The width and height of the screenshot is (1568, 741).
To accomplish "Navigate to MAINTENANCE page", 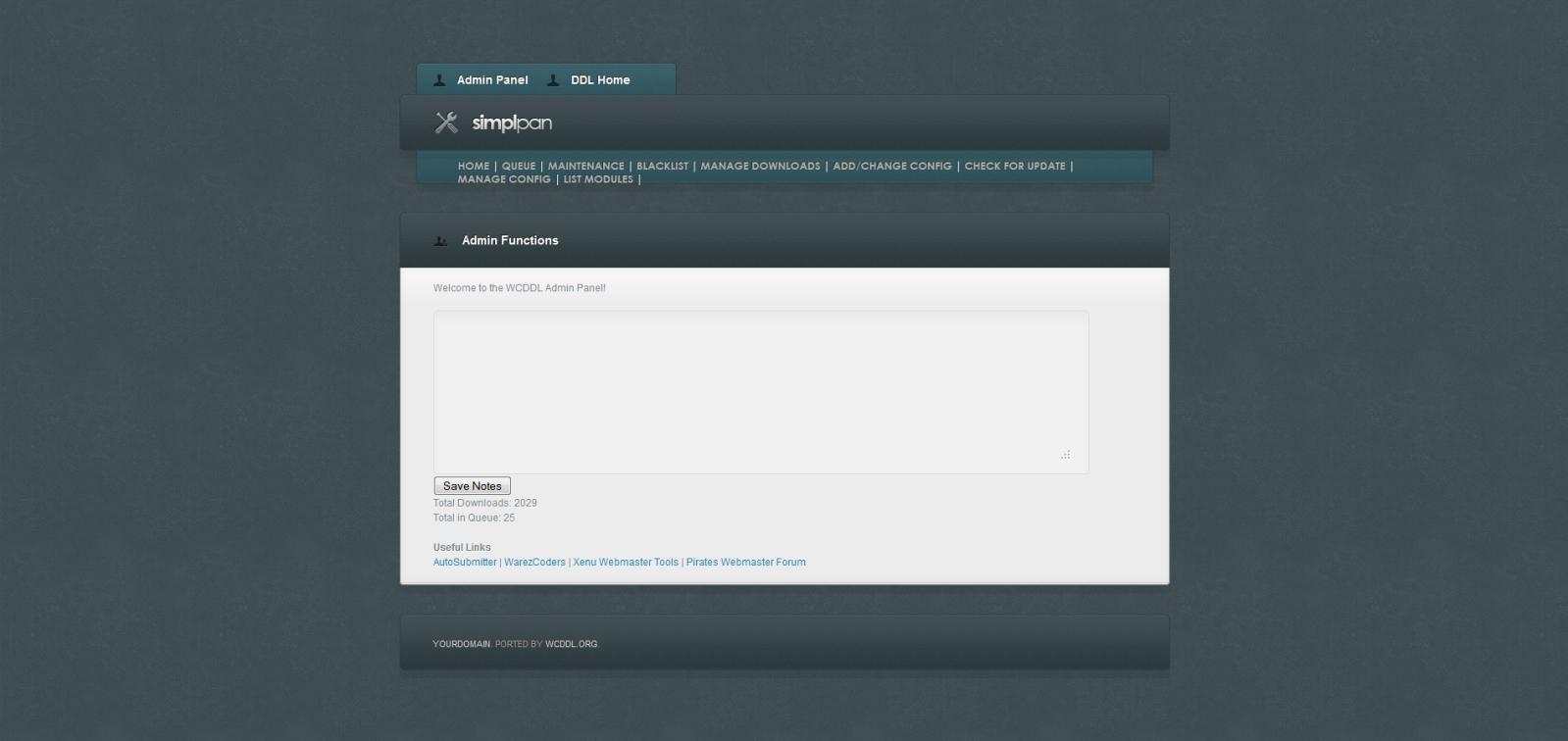I will (585, 167).
